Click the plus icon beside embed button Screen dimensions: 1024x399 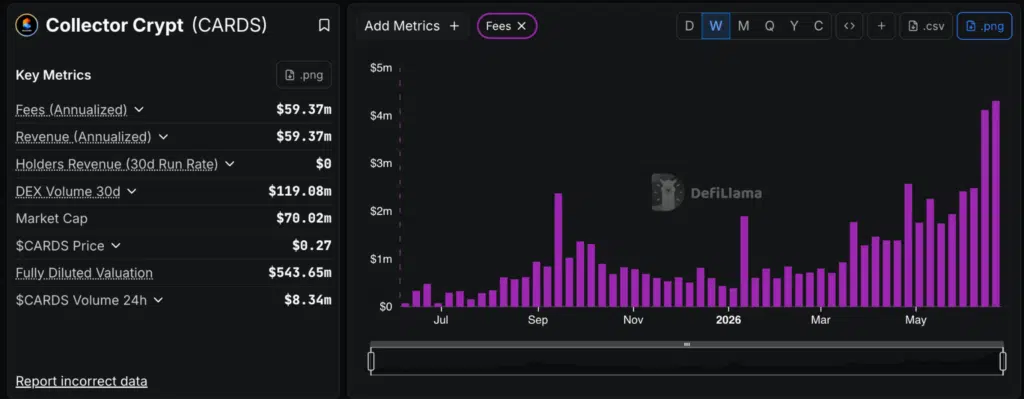pos(882,26)
